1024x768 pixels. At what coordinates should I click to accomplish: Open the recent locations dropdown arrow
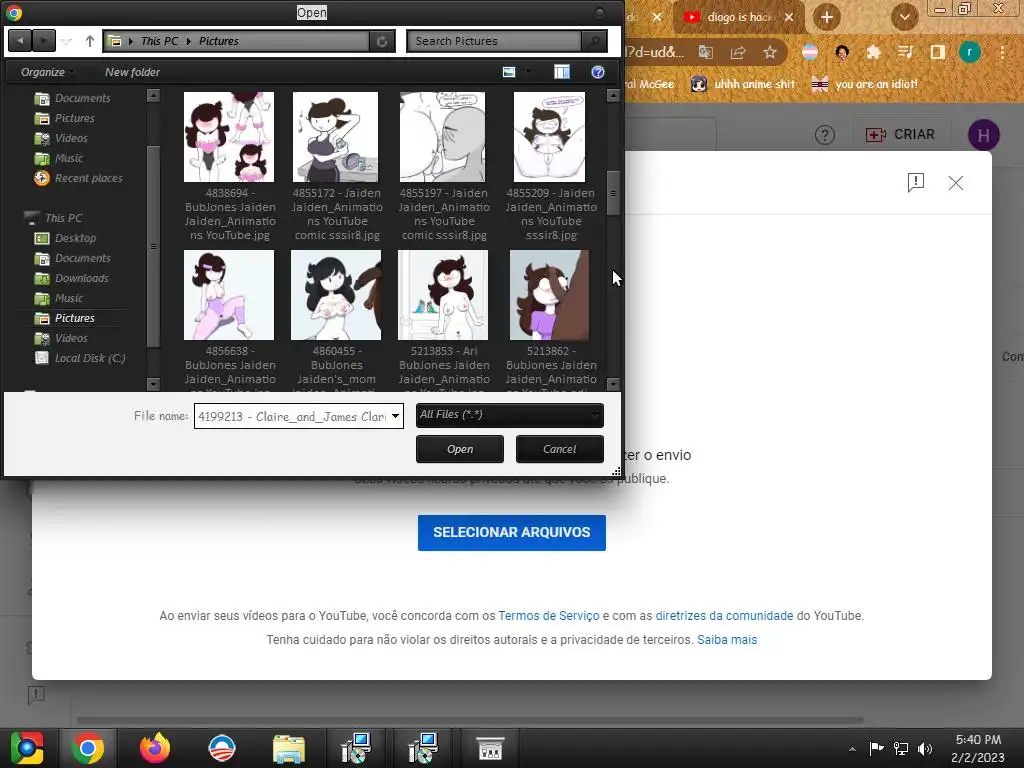click(x=67, y=41)
